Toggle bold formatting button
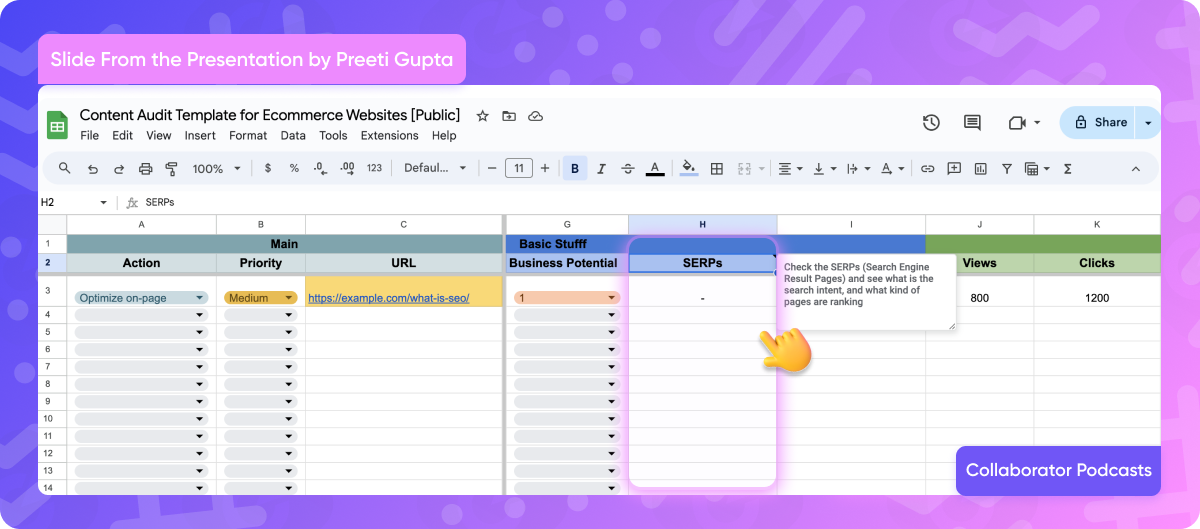This screenshot has height=529, width=1200. coord(575,169)
